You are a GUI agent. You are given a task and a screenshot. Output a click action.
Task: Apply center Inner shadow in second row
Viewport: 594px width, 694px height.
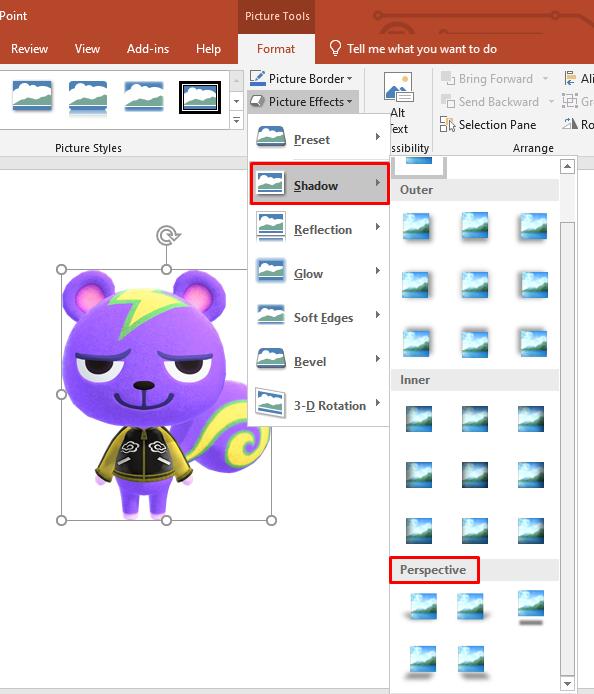coord(475,474)
